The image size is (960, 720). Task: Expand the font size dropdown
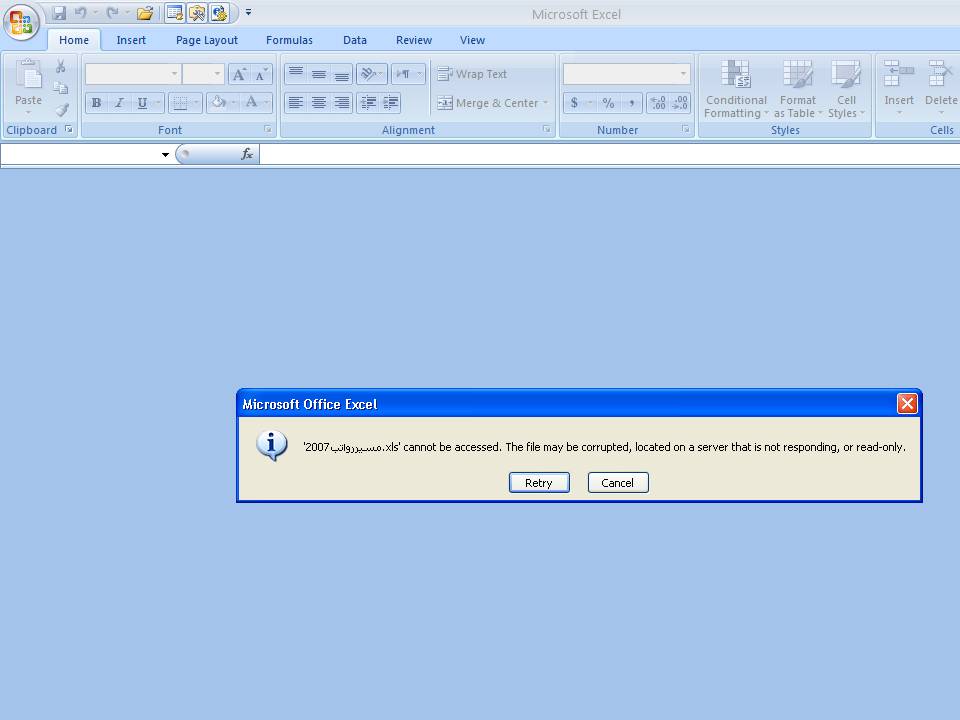click(x=217, y=74)
